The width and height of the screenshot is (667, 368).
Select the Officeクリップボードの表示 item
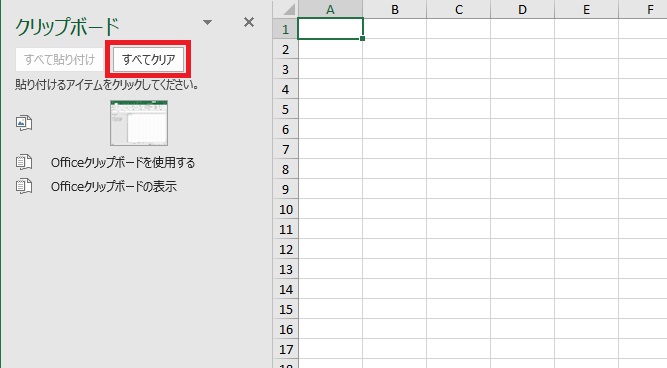[x=114, y=186]
